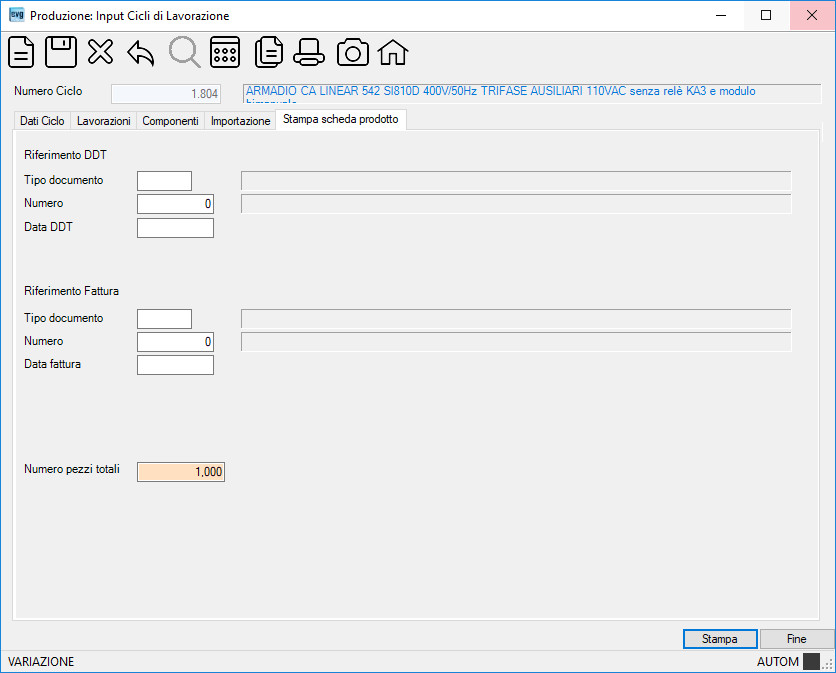The height and width of the screenshot is (673, 836).
Task: Click Tipo documento field under Riferimento Fattura
Action: [x=164, y=319]
